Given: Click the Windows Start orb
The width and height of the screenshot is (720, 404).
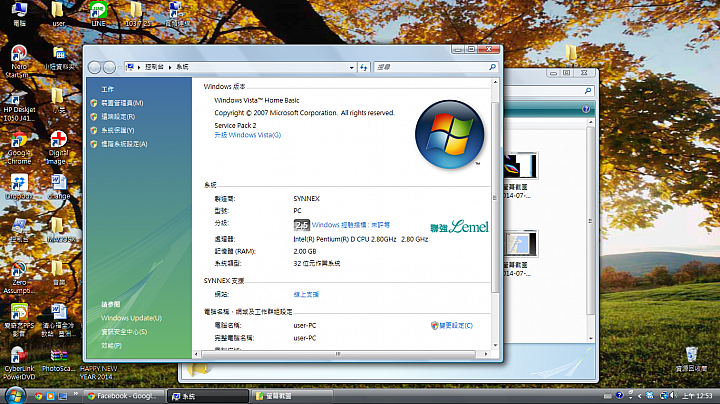Looking at the screenshot, I should (x=15, y=395).
